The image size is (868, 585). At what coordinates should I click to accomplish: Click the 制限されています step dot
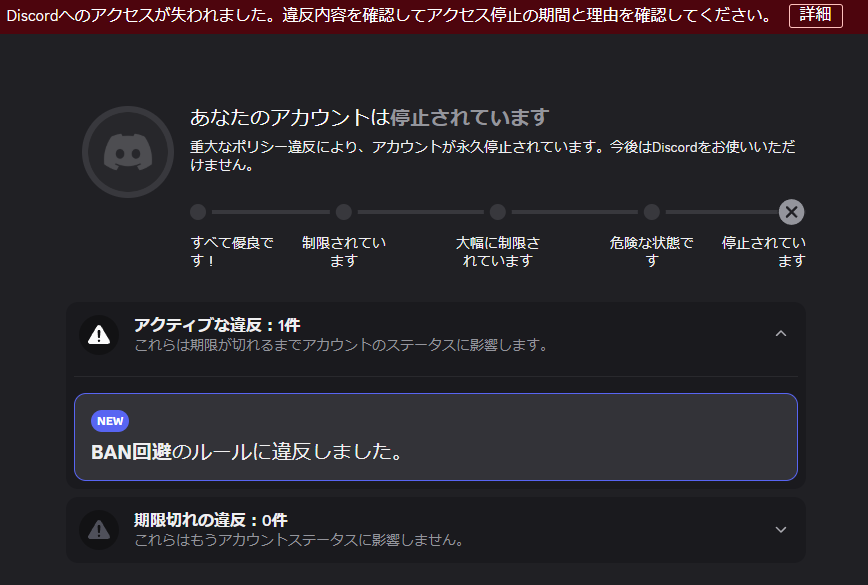tap(344, 212)
